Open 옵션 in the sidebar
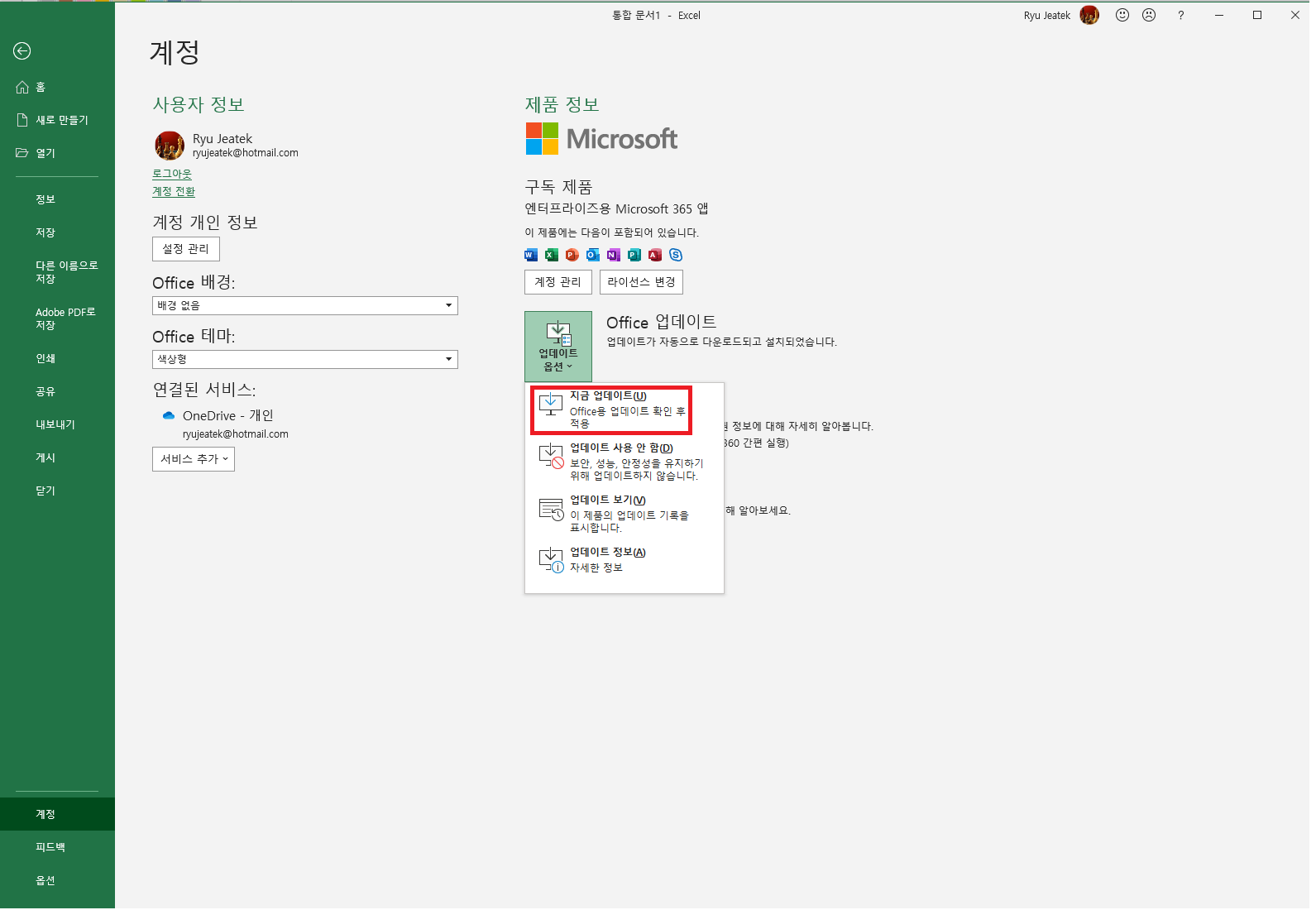 tap(57, 880)
